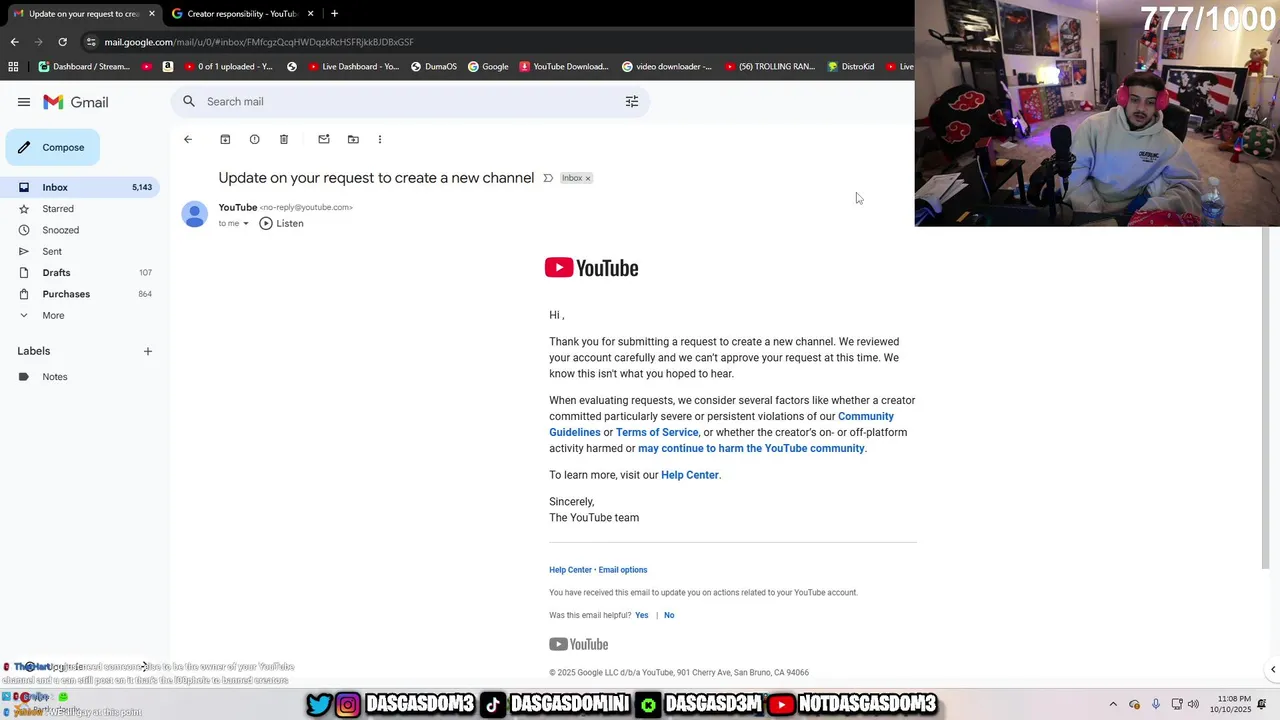Click the microphone tray icon

(1156, 704)
